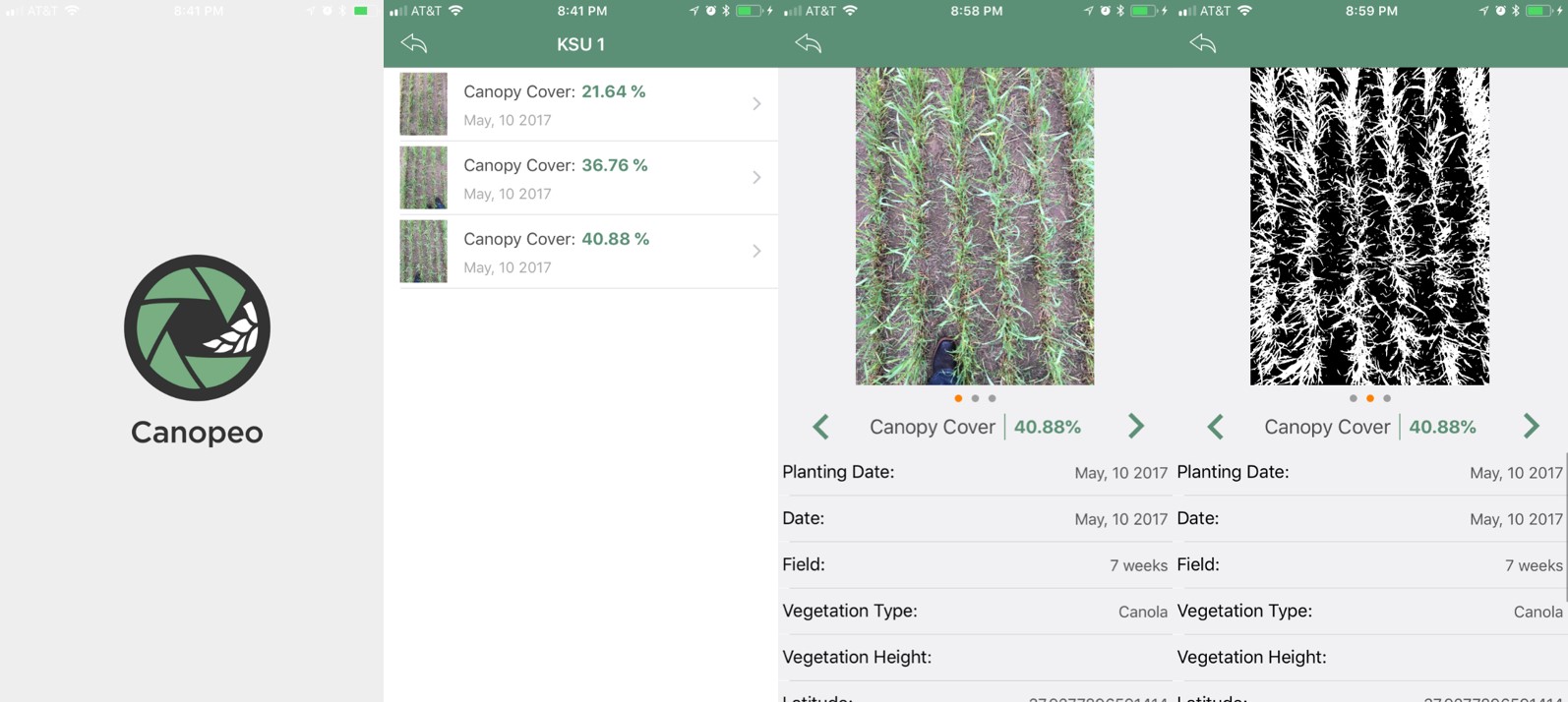Tap the Canopeo shutter logo icon
The height and width of the screenshot is (702, 1568).
click(197, 327)
